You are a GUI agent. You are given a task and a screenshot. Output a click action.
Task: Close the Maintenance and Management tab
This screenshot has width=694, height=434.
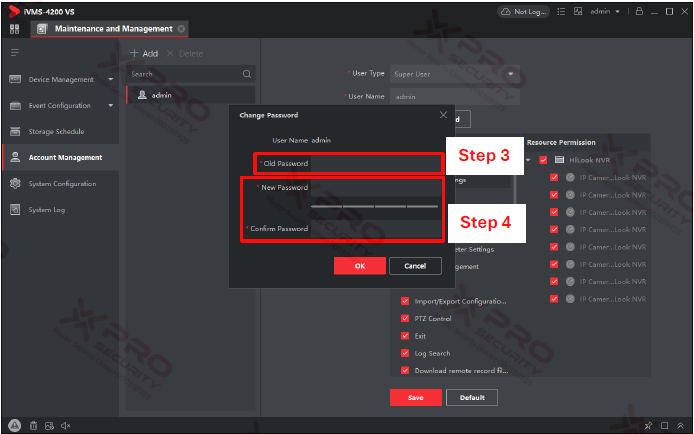(181, 29)
